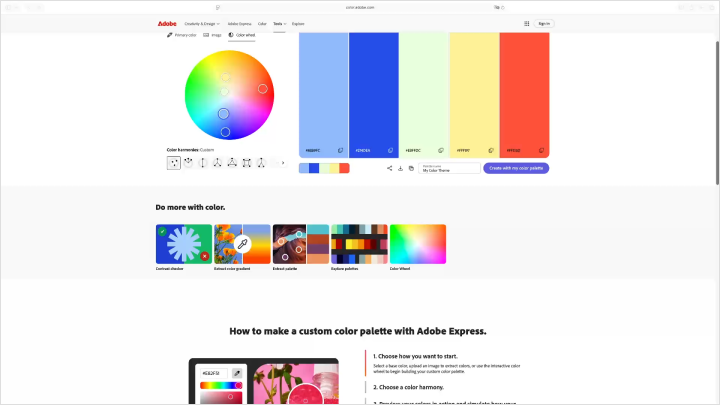
Task: Expand the Tools dropdown menu
Action: pos(280,24)
